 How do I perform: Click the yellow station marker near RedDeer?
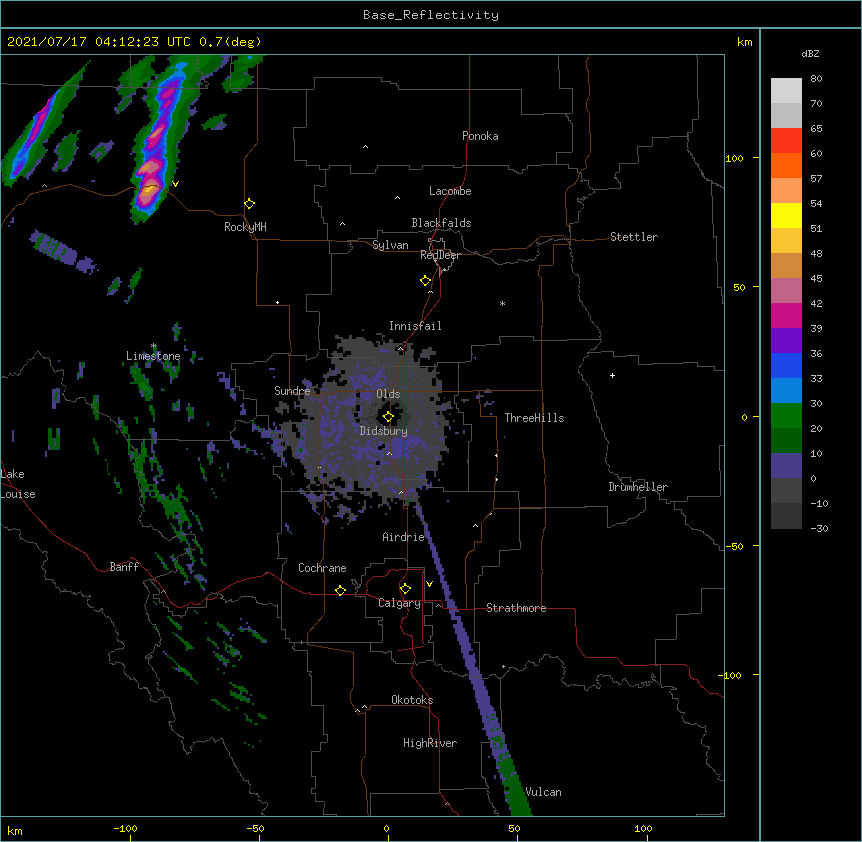tap(425, 281)
